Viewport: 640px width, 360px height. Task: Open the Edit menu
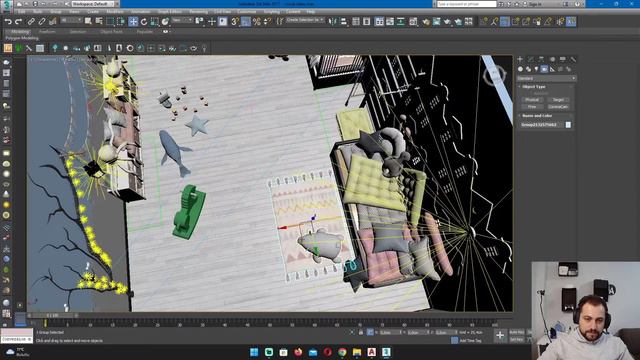pos(21,12)
